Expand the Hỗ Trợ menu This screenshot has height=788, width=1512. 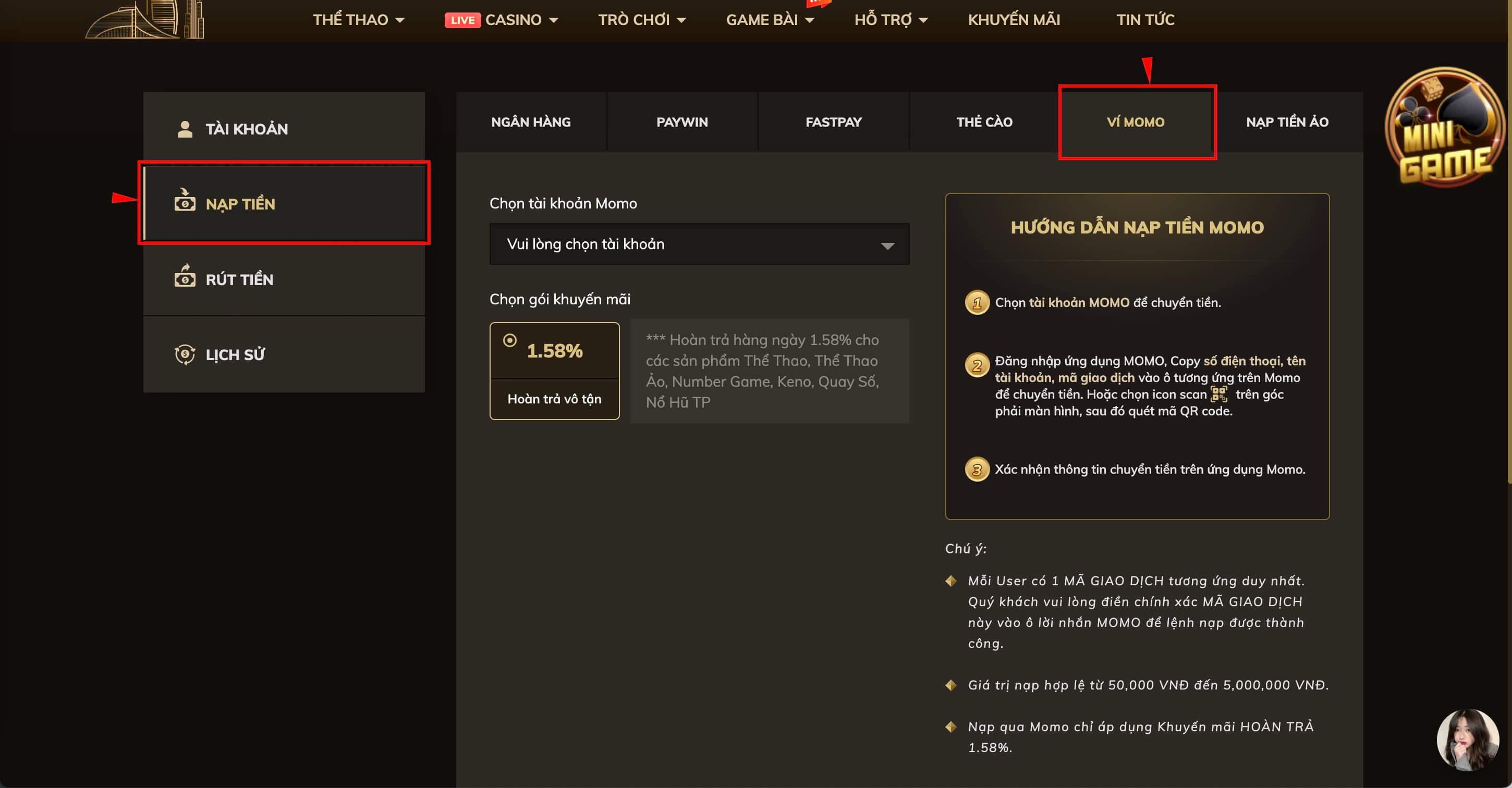pyautogui.click(x=891, y=20)
